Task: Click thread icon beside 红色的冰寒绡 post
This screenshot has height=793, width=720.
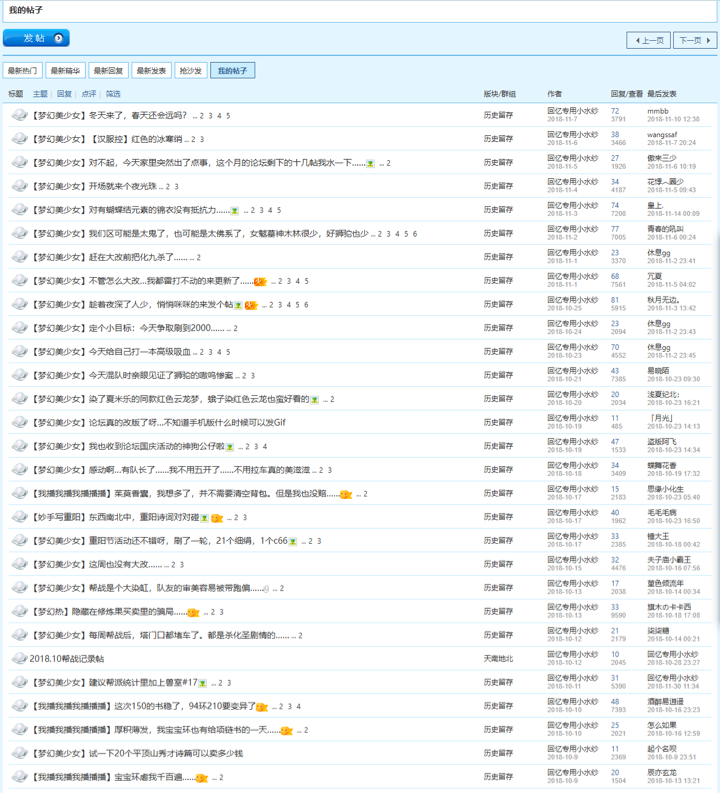Action: coord(19,139)
